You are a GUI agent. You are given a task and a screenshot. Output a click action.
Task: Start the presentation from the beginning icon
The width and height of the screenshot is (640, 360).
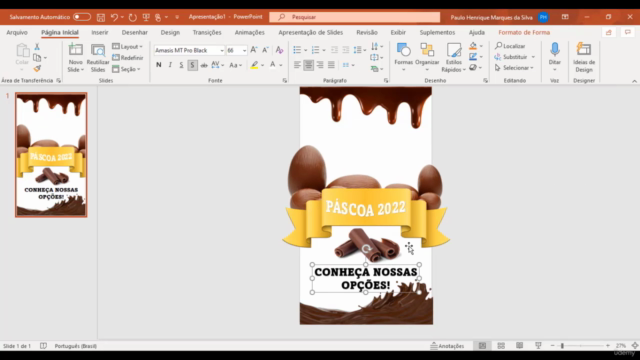coord(146,17)
